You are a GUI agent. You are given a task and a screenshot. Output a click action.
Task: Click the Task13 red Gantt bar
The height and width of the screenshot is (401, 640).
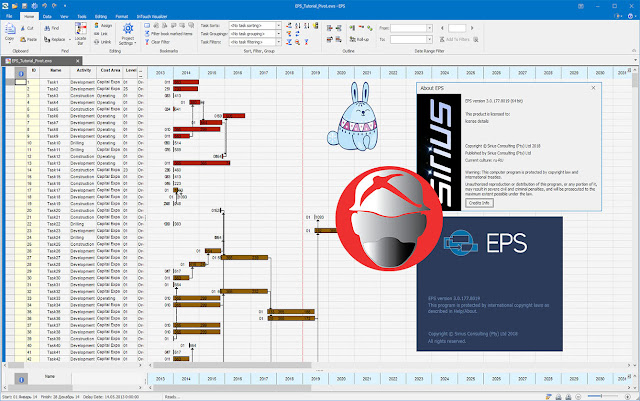pyautogui.click(x=202, y=163)
